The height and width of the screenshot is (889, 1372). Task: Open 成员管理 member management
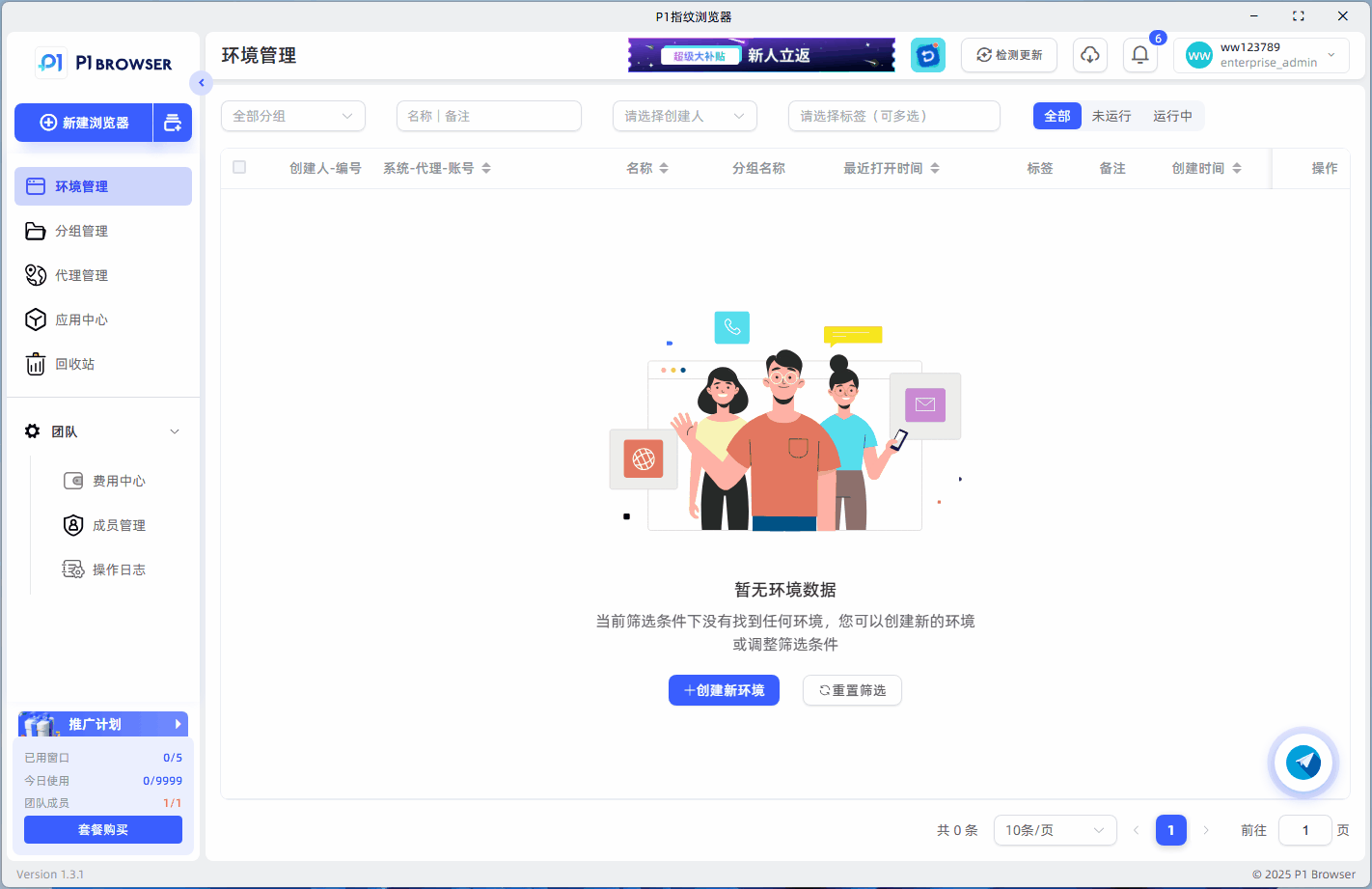pyautogui.click(x=118, y=525)
